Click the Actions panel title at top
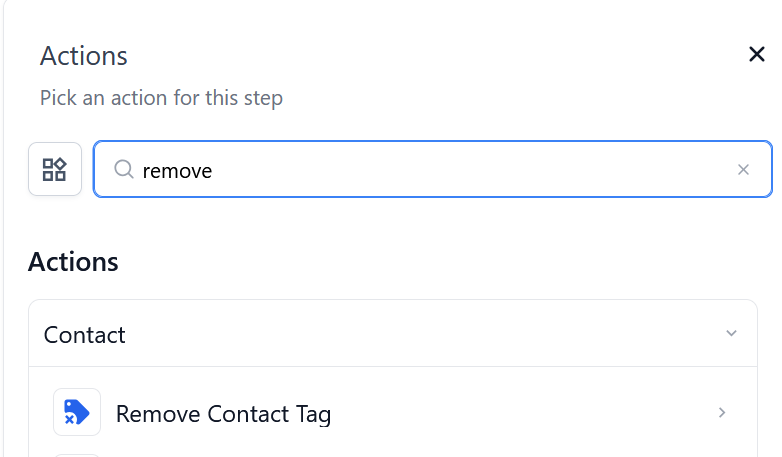The image size is (782, 457). (x=84, y=56)
